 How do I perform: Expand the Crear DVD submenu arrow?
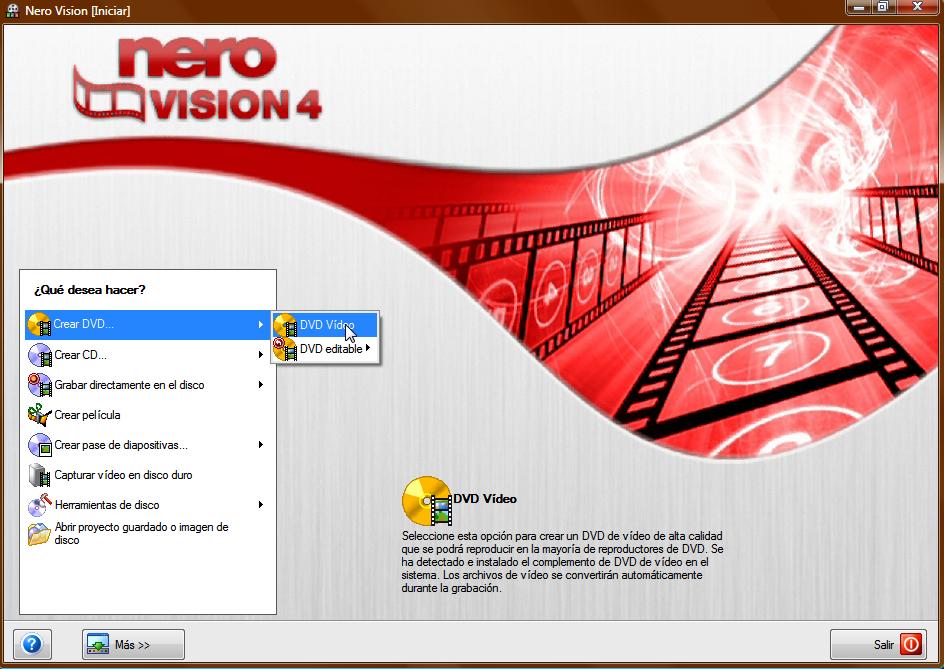(261, 325)
